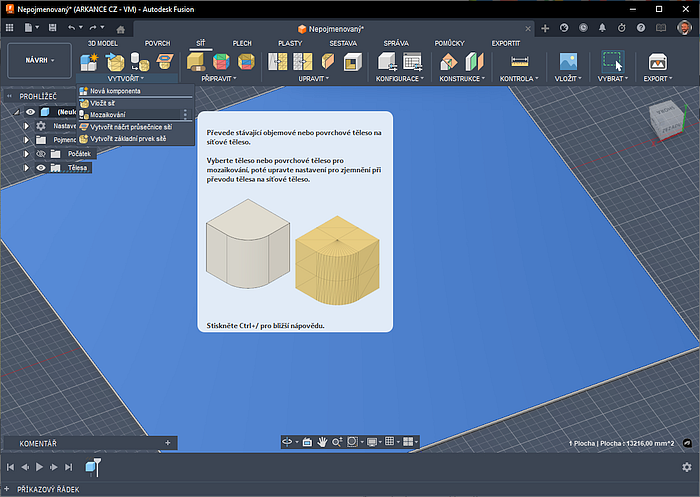Open the EXPORT dropdown menu

coord(657,78)
